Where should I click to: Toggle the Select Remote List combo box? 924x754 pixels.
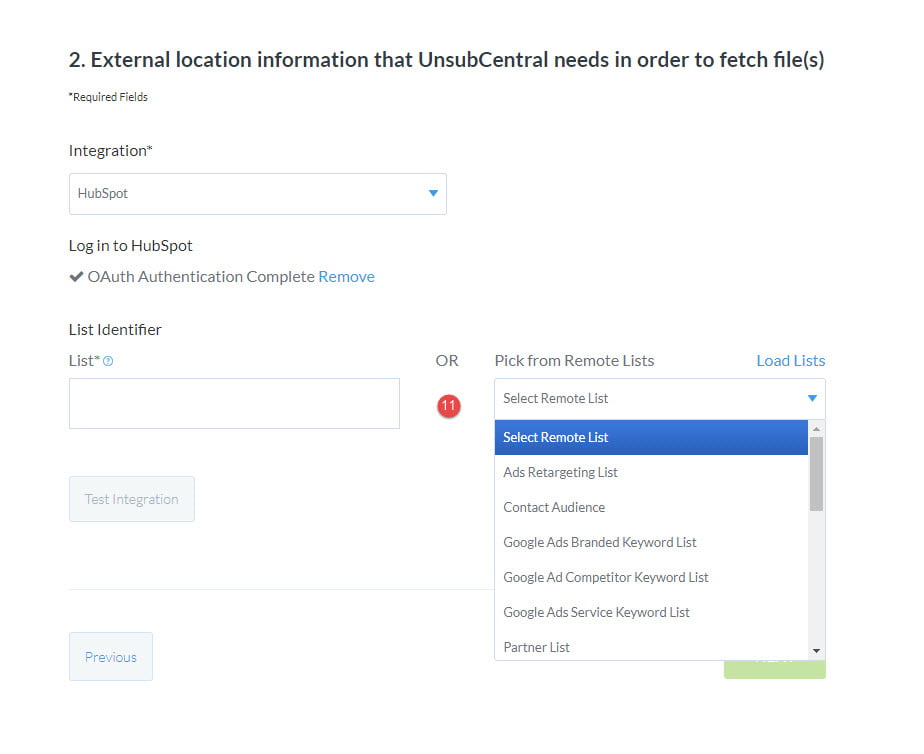[660, 399]
